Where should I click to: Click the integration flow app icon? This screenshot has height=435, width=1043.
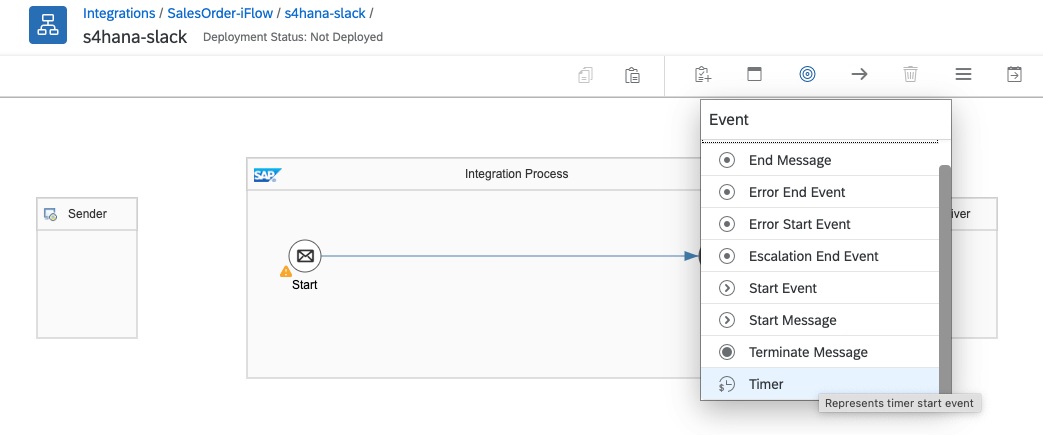pos(48,25)
